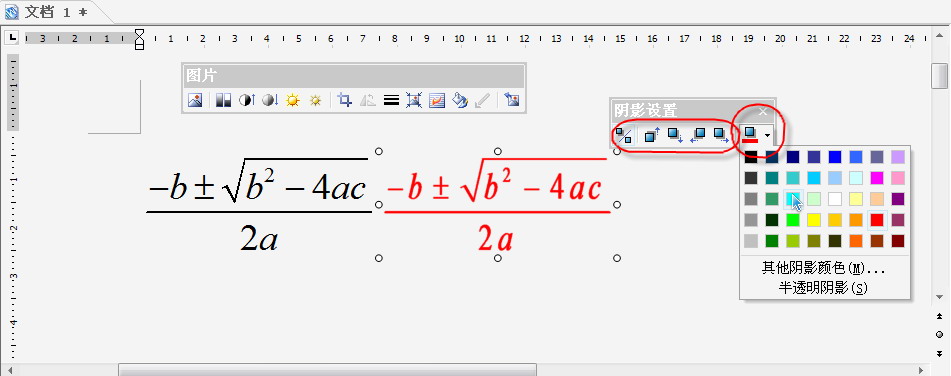Nudge shadow right

click(x=721, y=135)
